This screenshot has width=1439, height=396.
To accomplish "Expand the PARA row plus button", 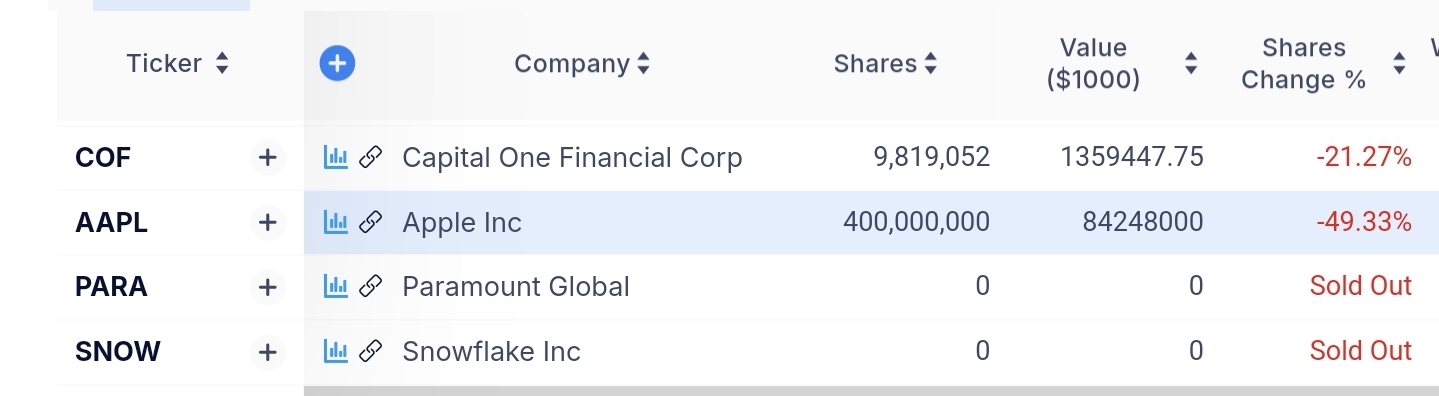I will point(267,287).
